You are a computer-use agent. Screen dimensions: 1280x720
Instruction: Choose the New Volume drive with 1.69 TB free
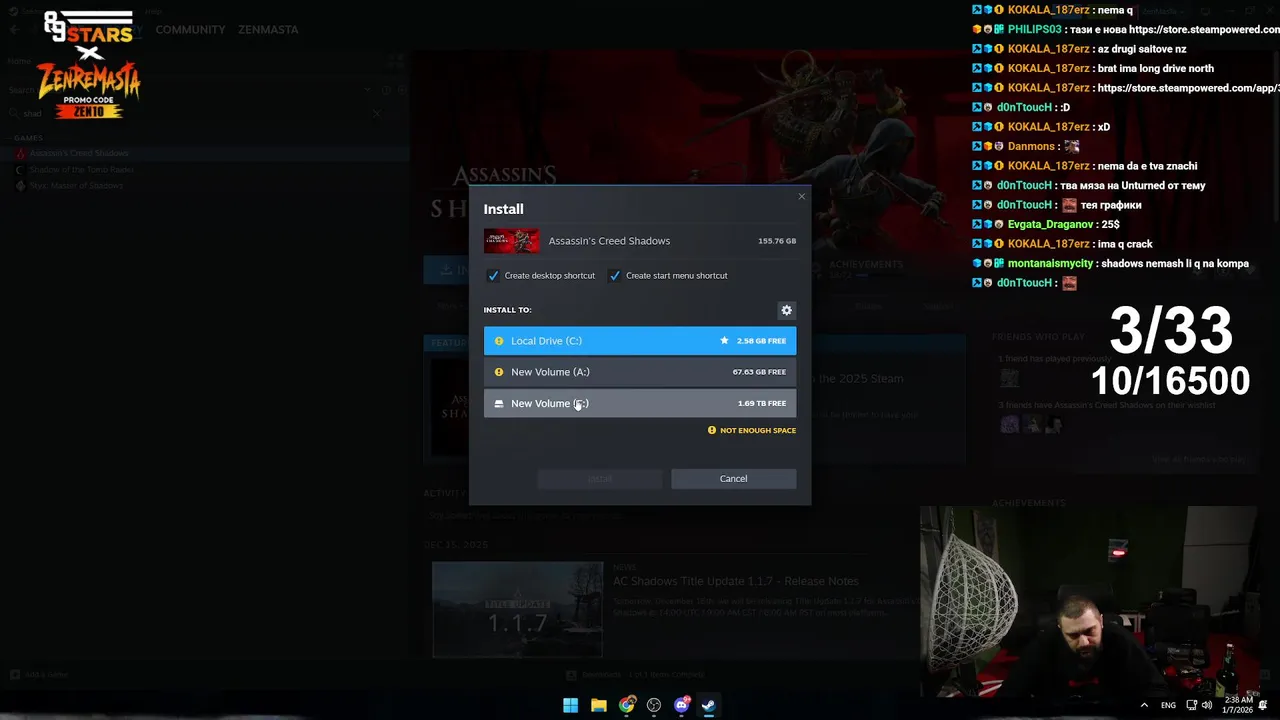[640, 403]
